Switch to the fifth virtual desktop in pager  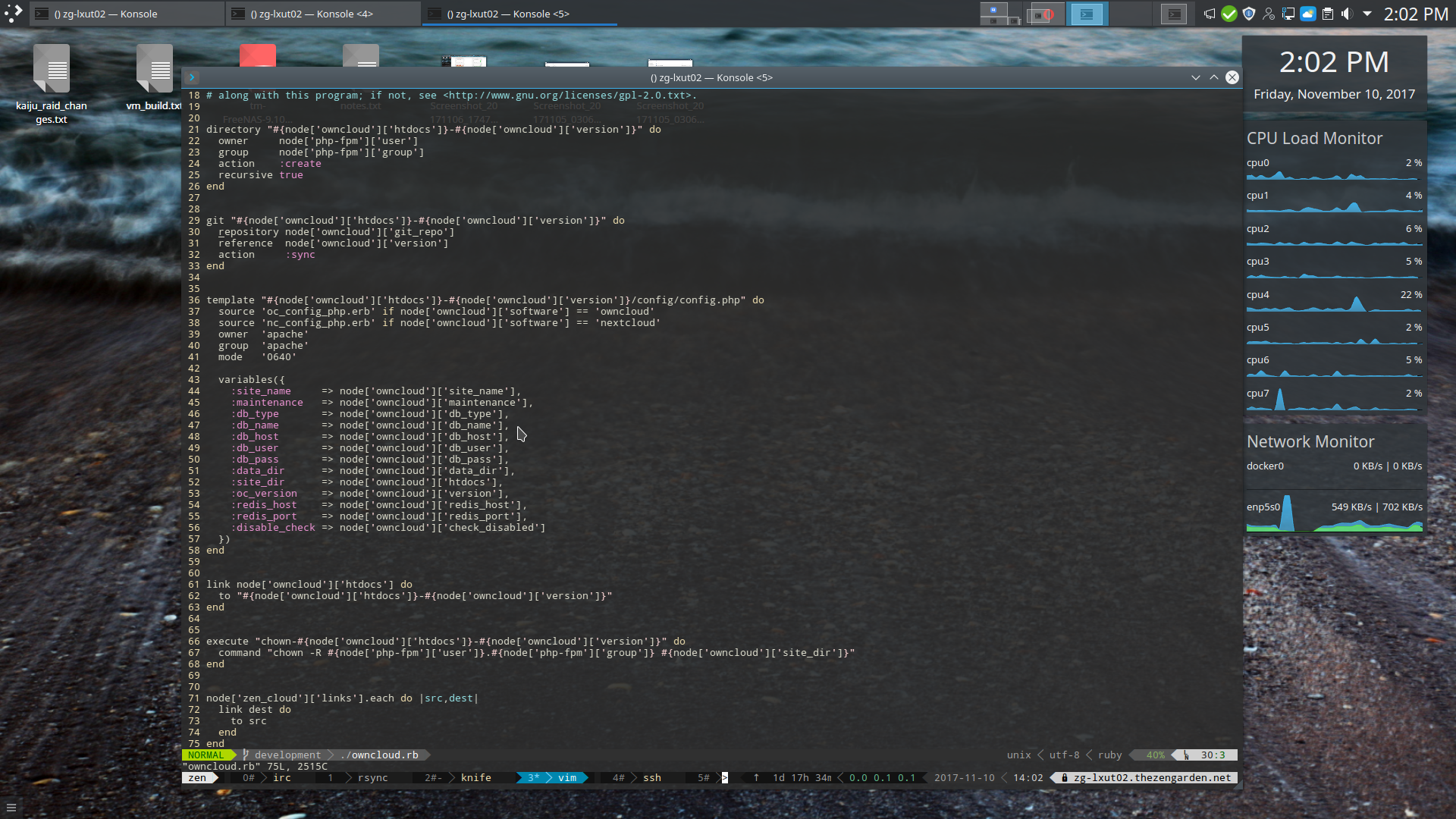1174,14
